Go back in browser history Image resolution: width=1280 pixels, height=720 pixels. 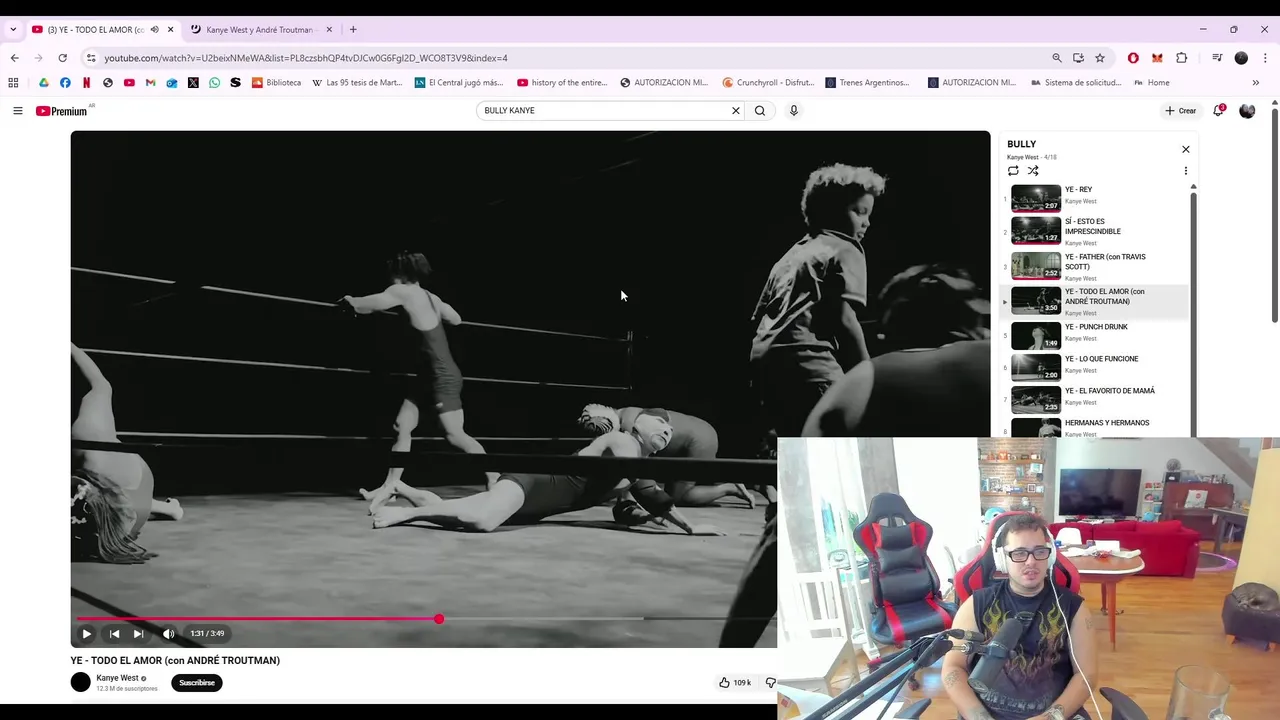tap(14, 58)
